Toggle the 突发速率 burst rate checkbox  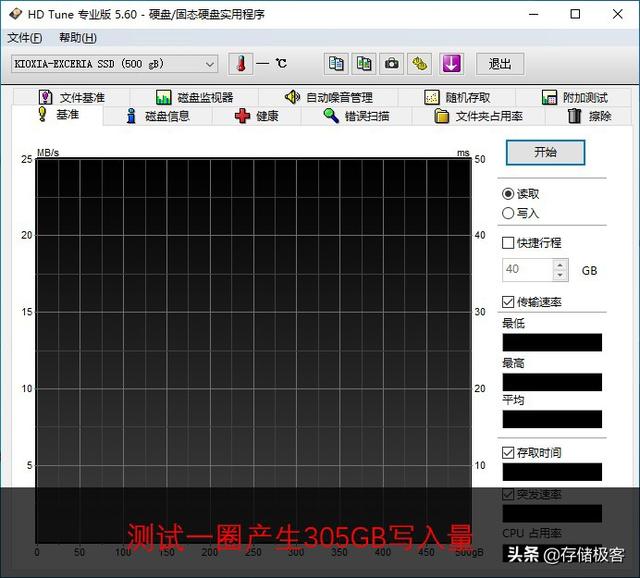[x=508, y=494]
